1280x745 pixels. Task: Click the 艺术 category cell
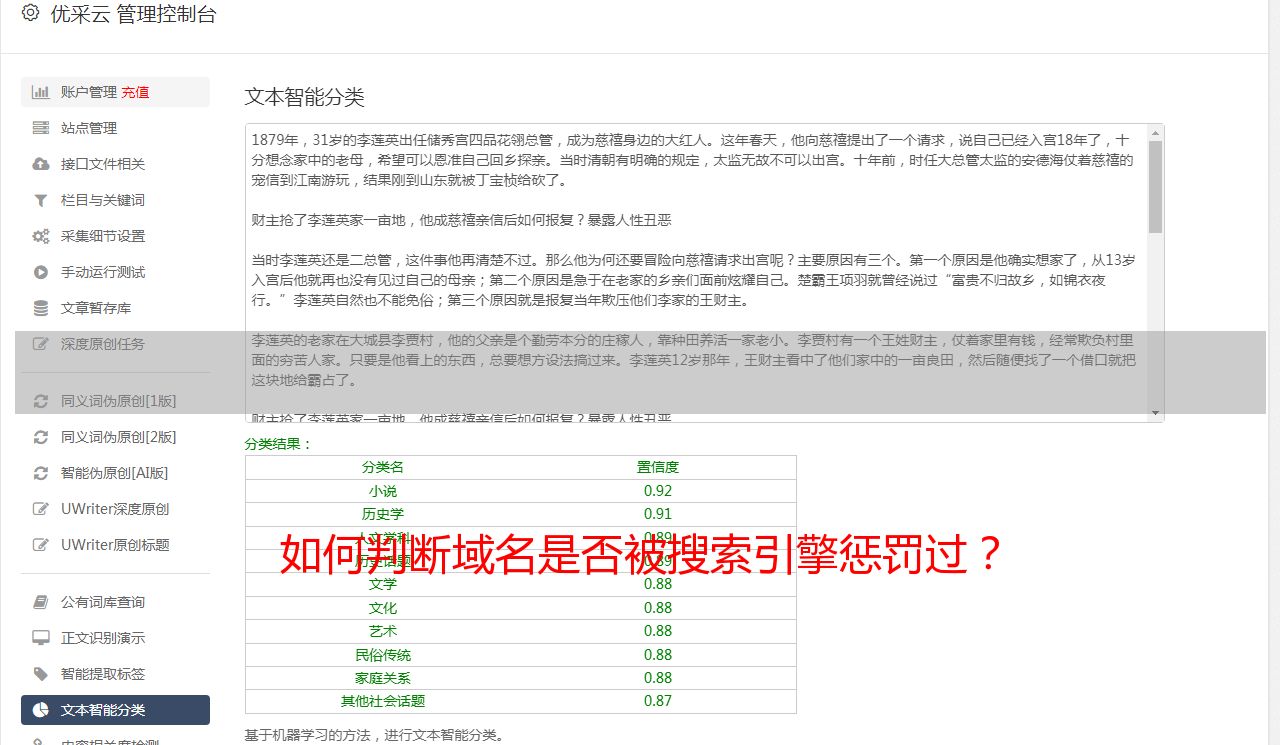coord(383,631)
